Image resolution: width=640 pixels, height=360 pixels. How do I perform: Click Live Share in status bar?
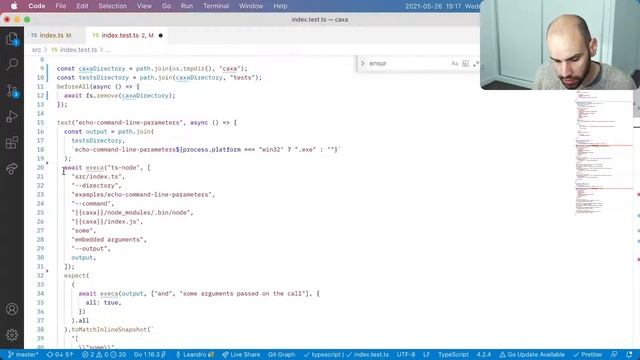point(241,354)
